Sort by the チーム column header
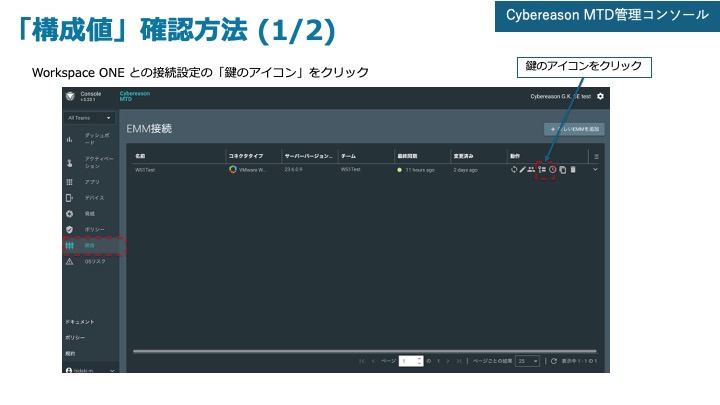 (x=348, y=156)
